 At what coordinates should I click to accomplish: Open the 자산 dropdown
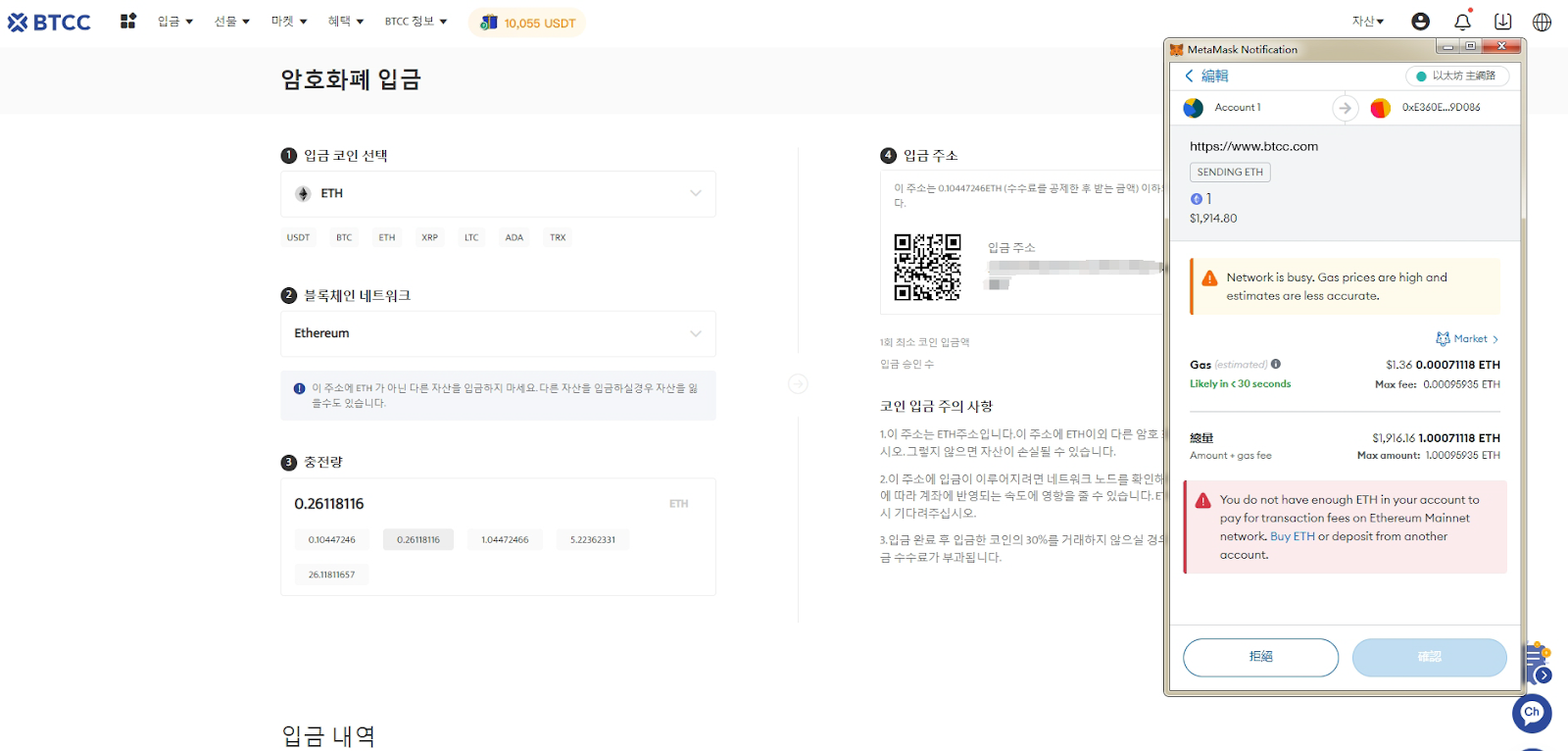(x=1368, y=22)
